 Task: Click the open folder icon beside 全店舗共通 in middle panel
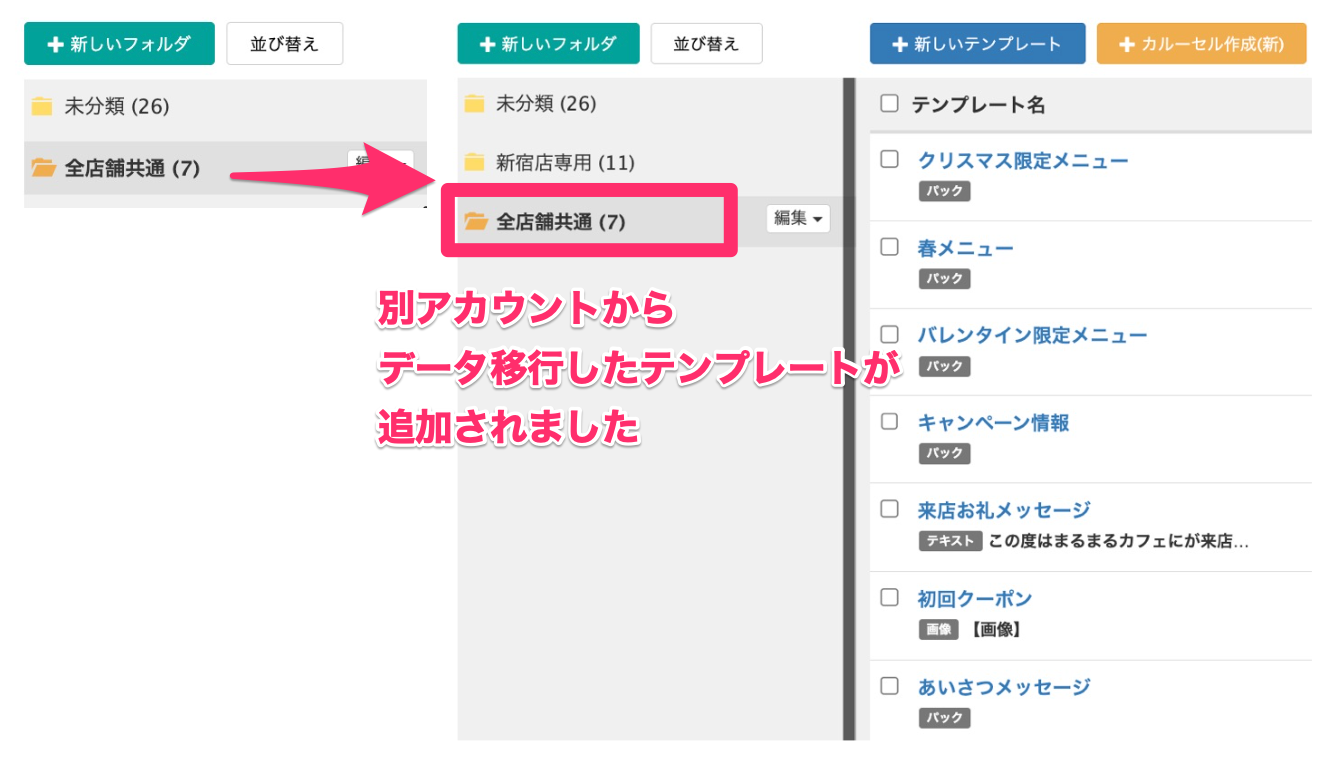click(475, 222)
